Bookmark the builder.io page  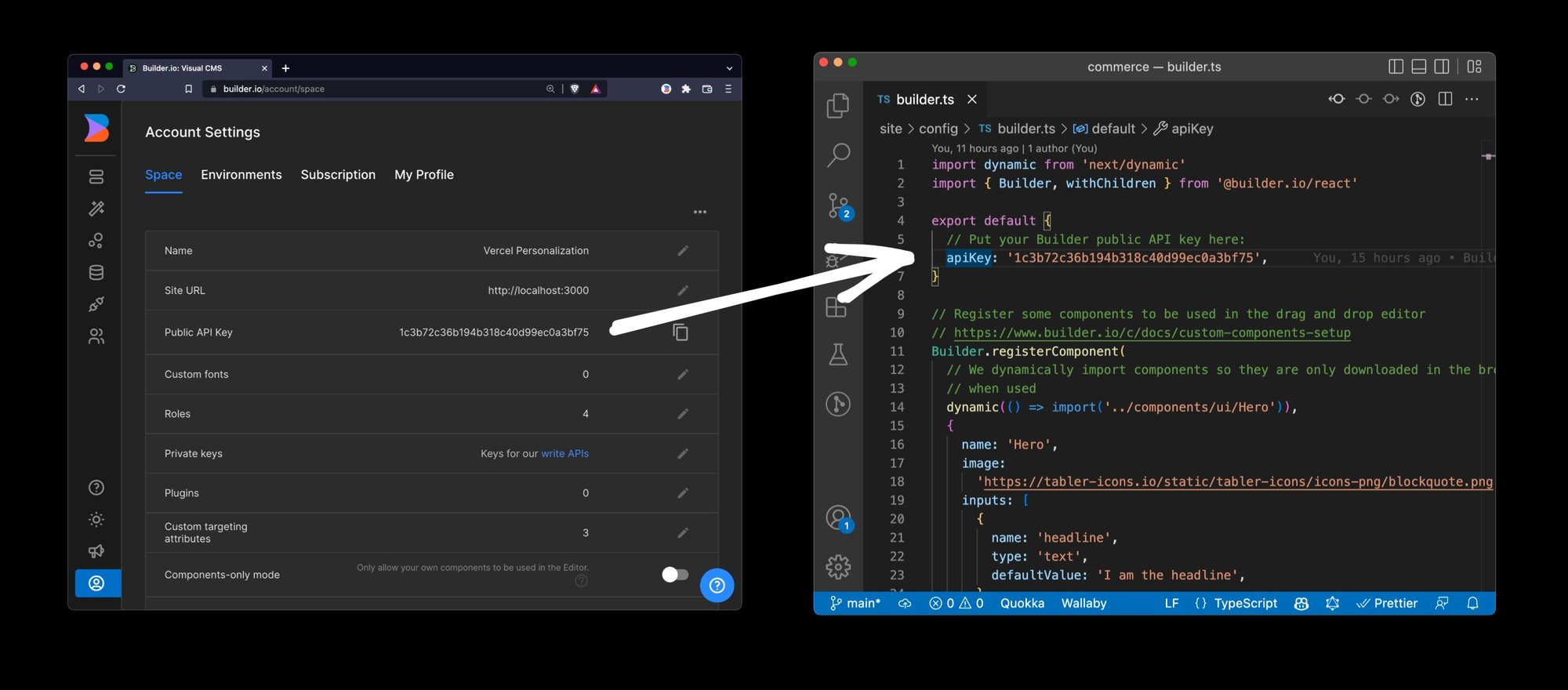[188, 89]
